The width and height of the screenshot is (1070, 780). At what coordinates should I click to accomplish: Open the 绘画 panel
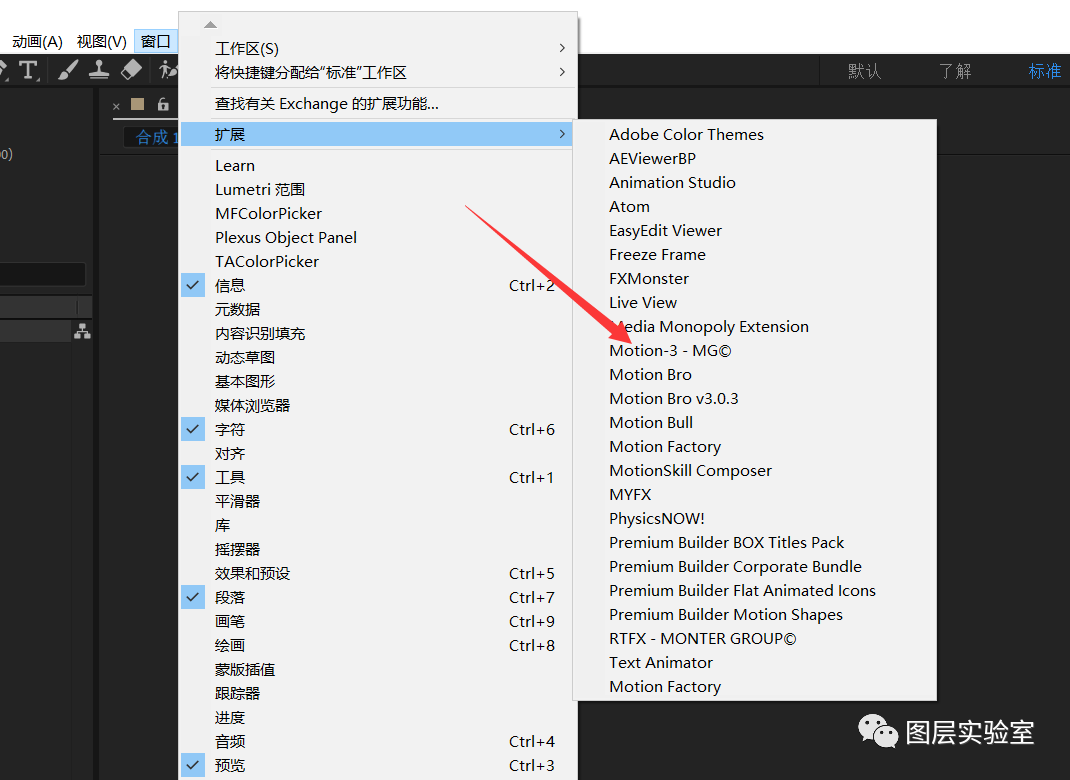tap(376, 645)
